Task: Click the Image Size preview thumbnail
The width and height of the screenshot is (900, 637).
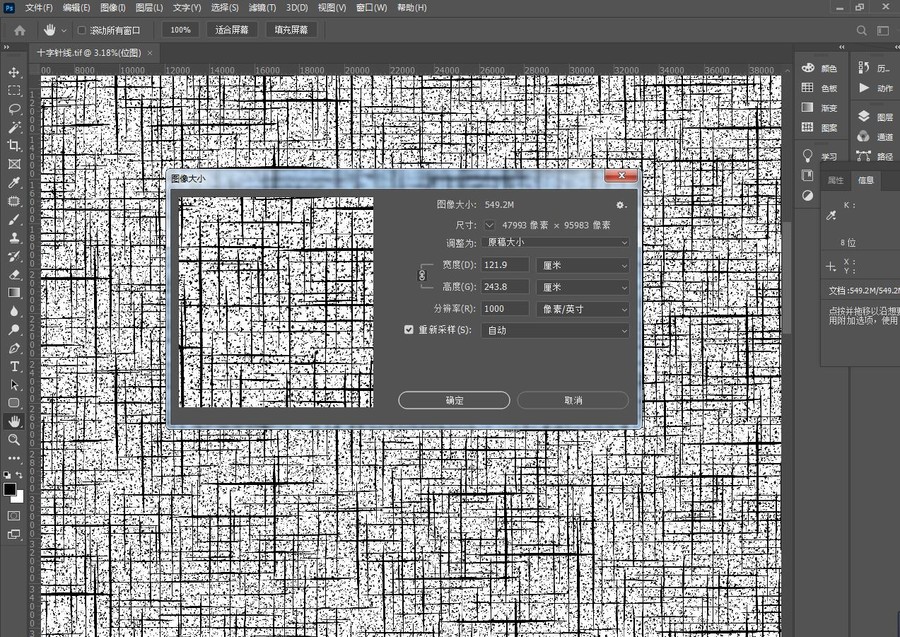Action: tap(276, 302)
